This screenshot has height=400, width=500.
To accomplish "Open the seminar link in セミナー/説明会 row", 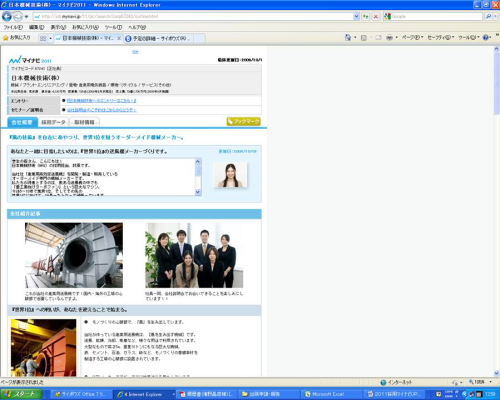I will (x=101, y=110).
